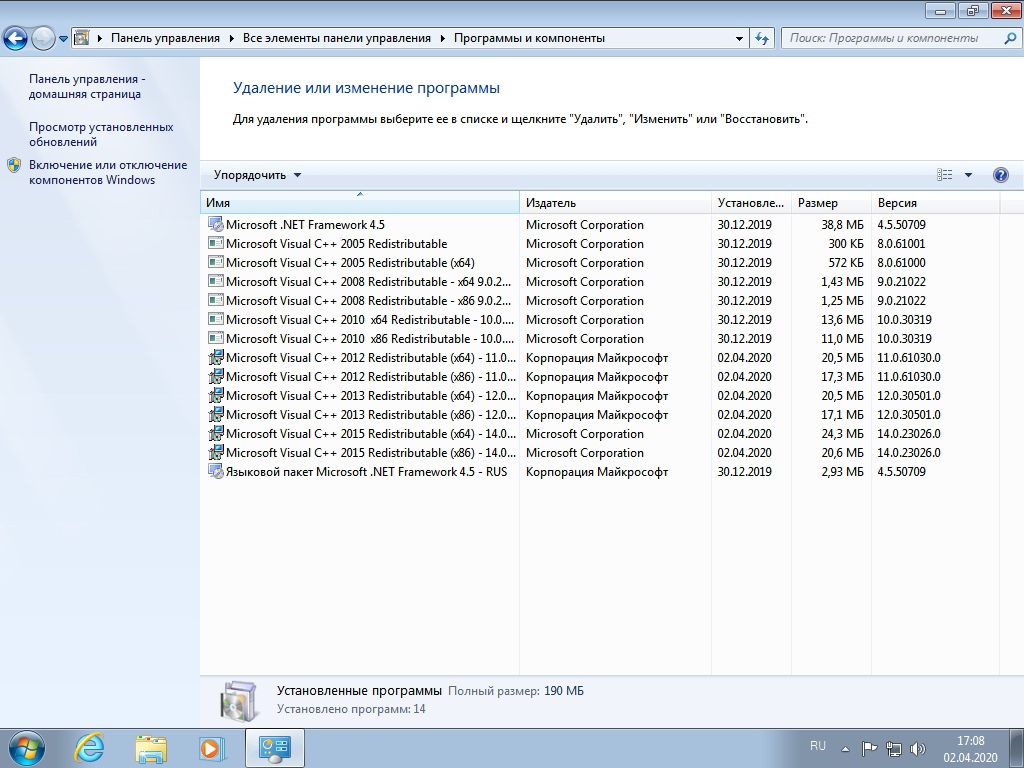The image size is (1024, 768).
Task: Open Windows Media Player from taskbar
Action: pos(210,746)
